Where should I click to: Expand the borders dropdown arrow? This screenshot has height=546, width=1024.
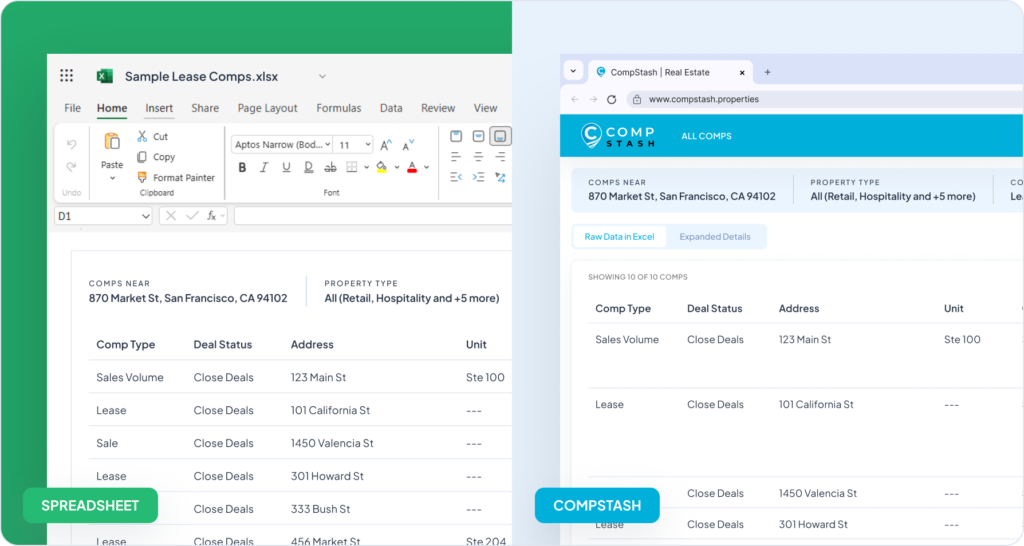click(x=366, y=168)
